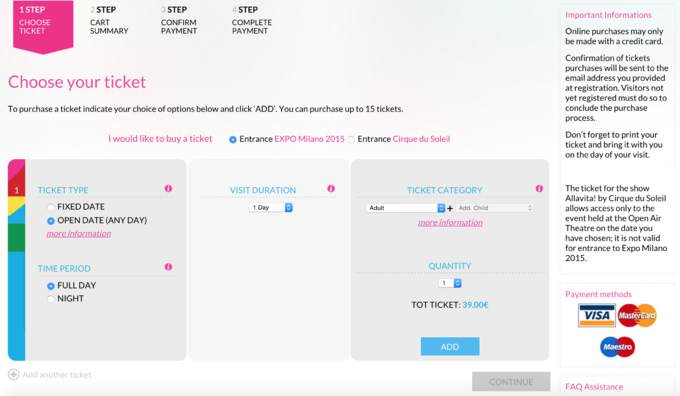Follow more information link under Ticket Type
The width and height of the screenshot is (680, 396).
click(x=79, y=233)
